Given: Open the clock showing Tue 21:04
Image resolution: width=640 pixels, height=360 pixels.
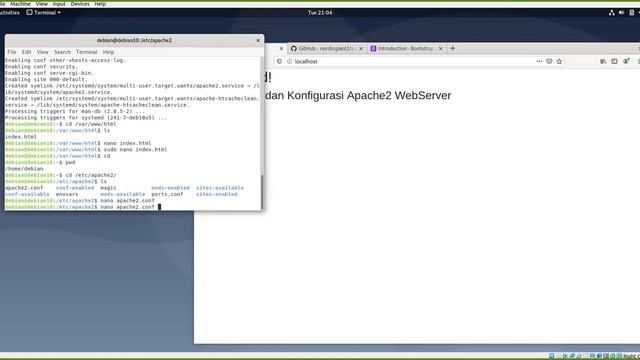Looking at the screenshot, I should [320, 13].
